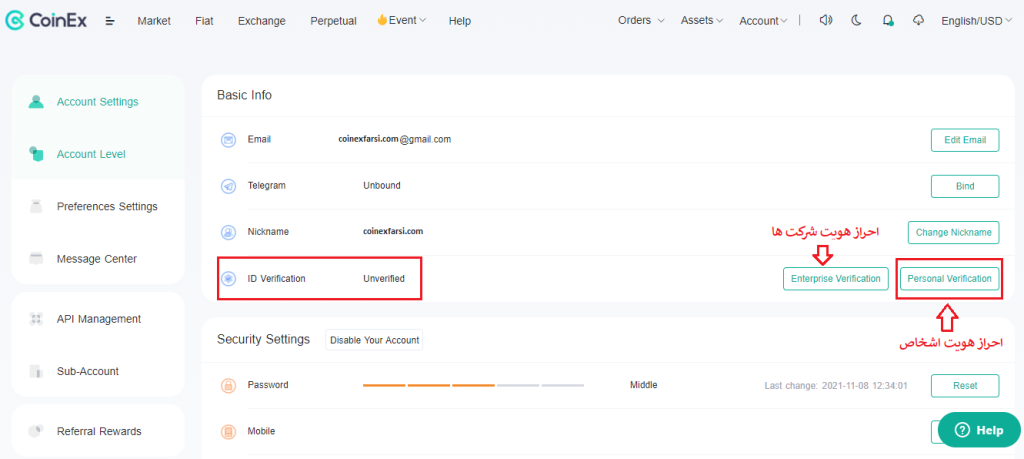
Task: Click the Password row lock icon
Action: coord(228,385)
